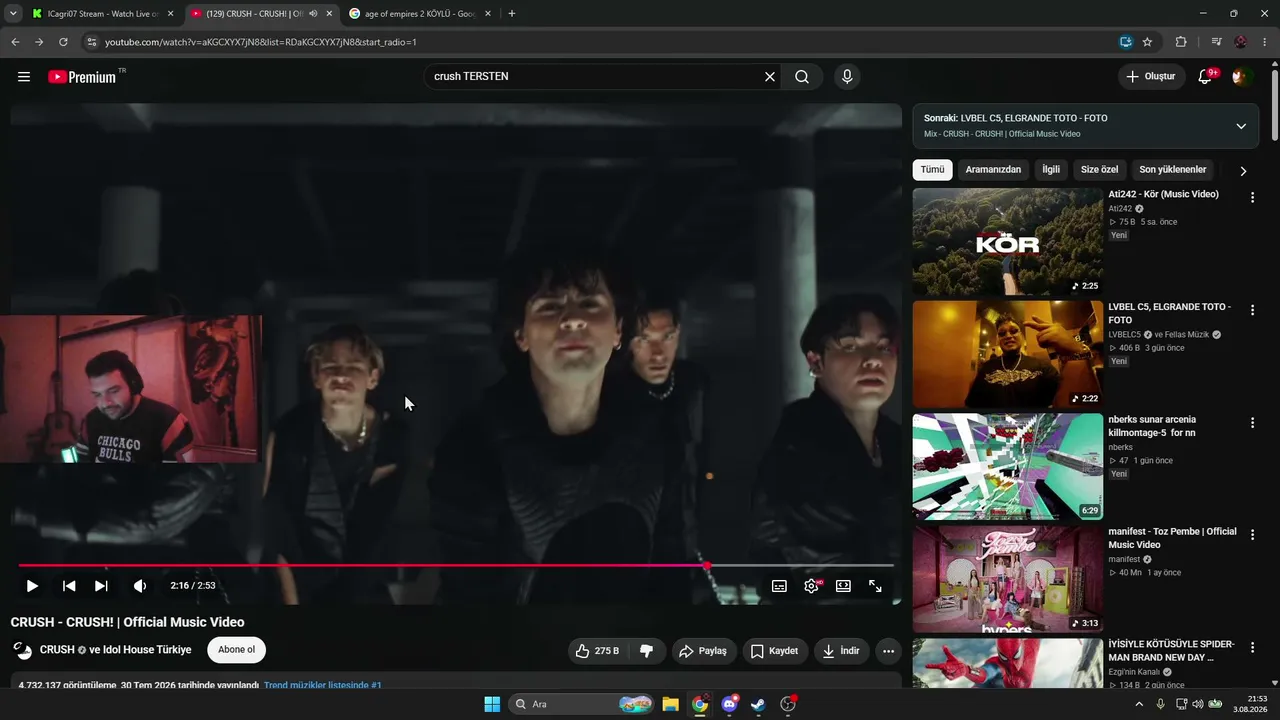The width and height of the screenshot is (1280, 720).
Task: Toggle theater mode view
Action: tap(843, 586)
